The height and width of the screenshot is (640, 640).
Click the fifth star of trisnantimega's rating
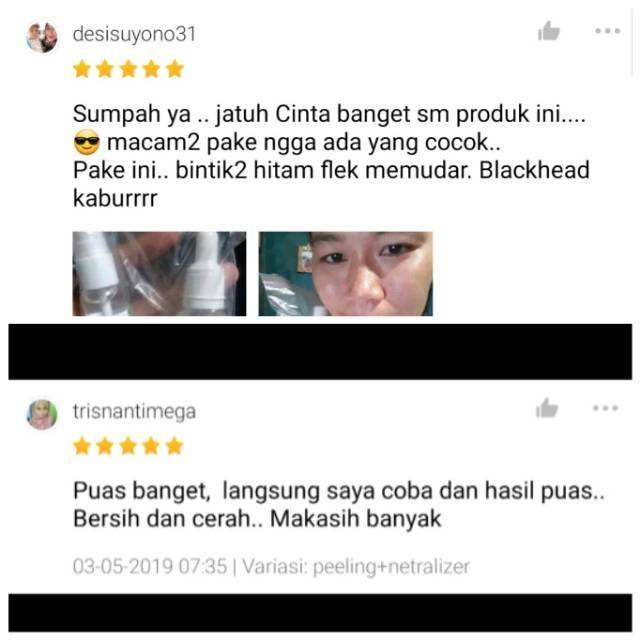tap(175, 446)
